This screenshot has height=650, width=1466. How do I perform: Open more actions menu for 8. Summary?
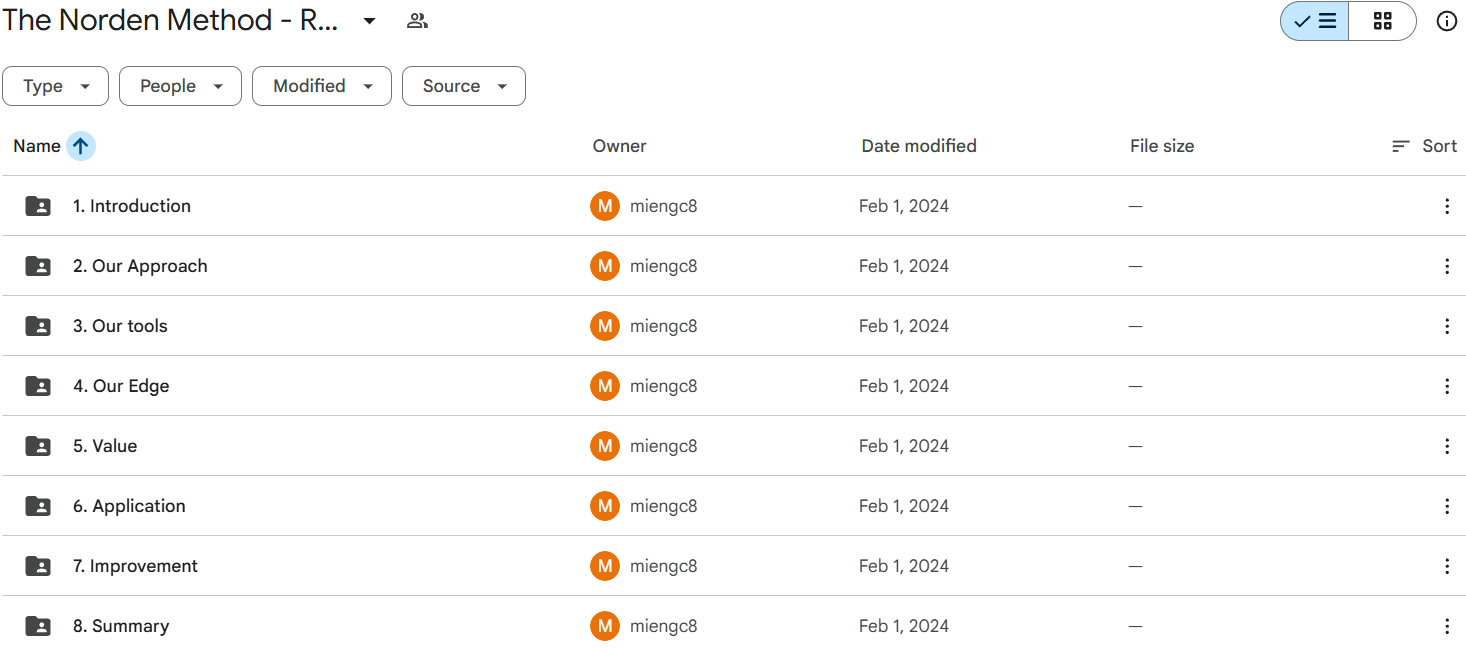(x=1446, y=626)
